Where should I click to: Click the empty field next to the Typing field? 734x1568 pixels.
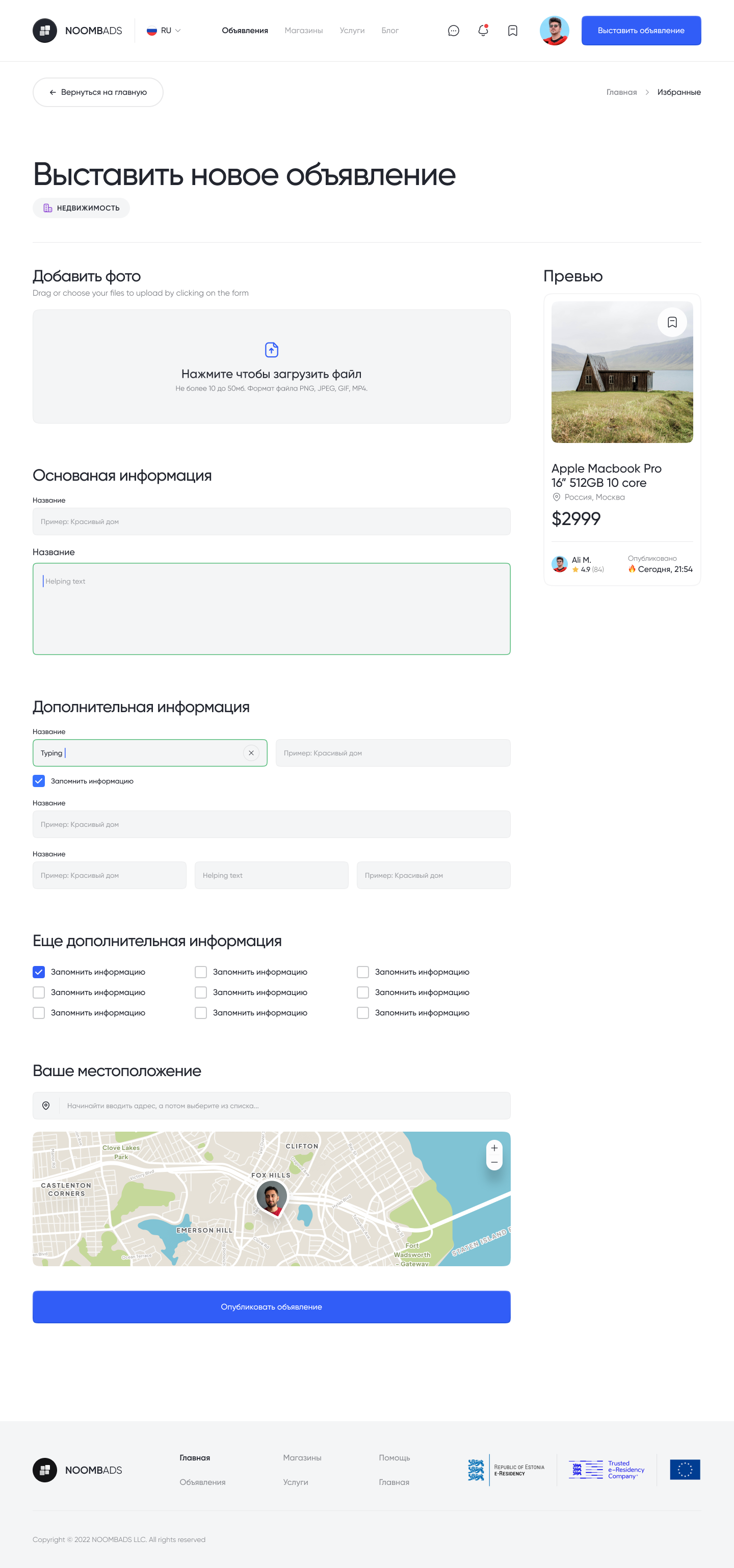393,753
